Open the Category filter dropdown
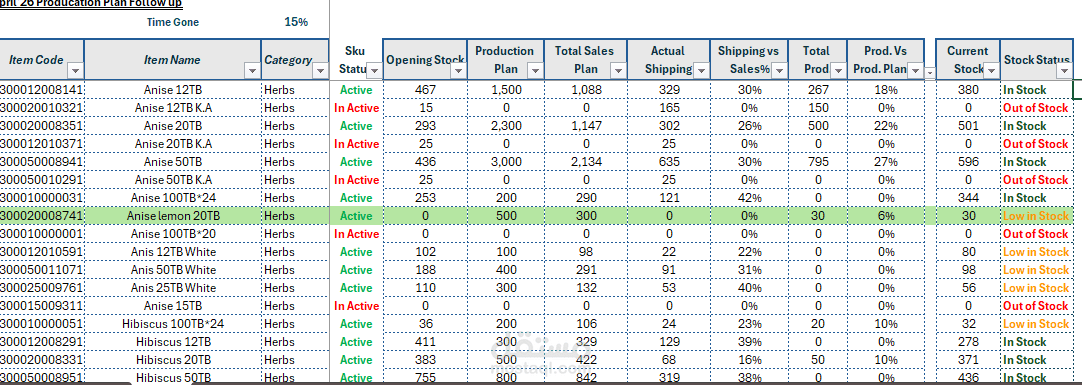Screen dimensions: 1082x385 pyautogui.click(x=320, y=70)
